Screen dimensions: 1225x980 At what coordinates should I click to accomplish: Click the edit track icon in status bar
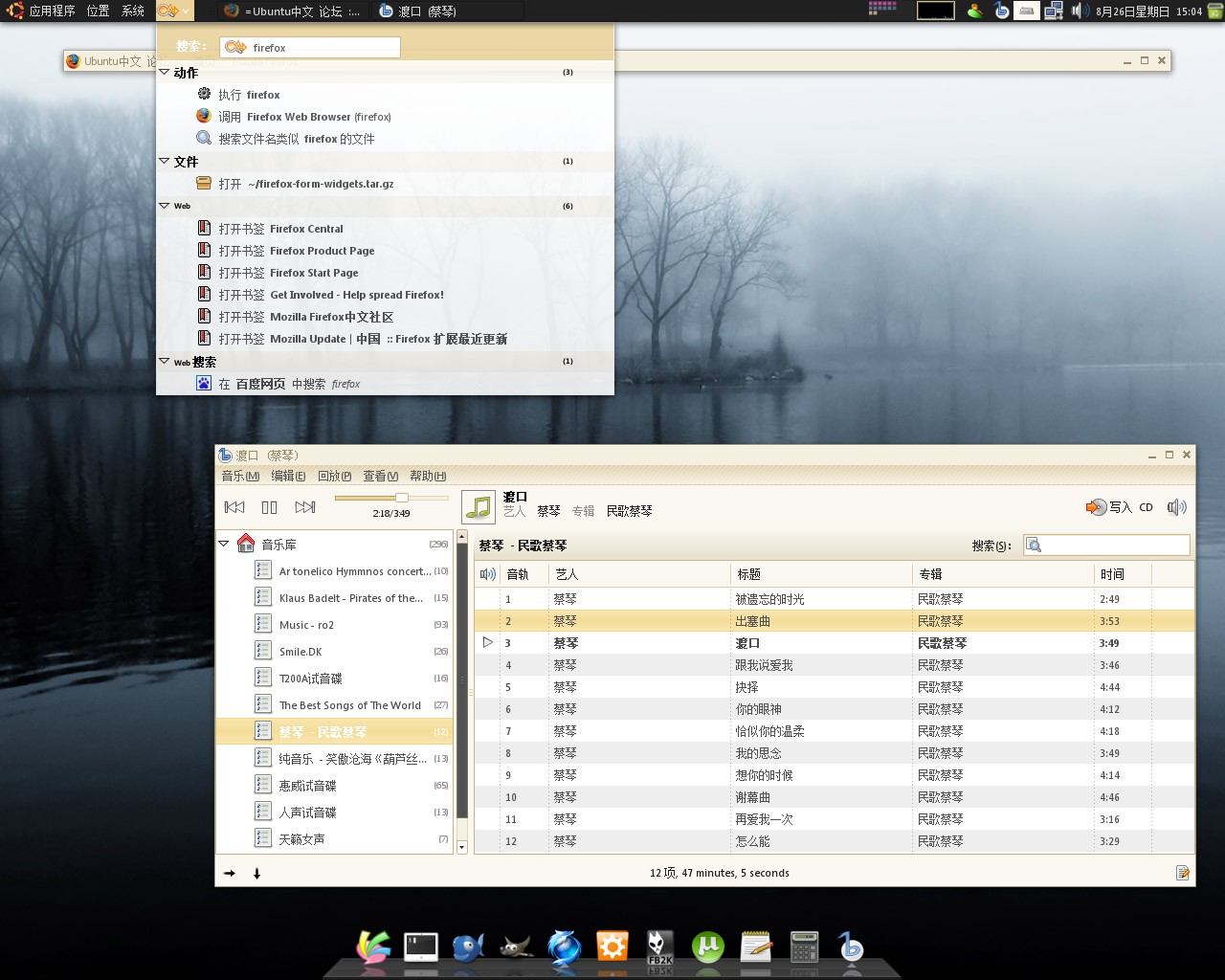1183,873
